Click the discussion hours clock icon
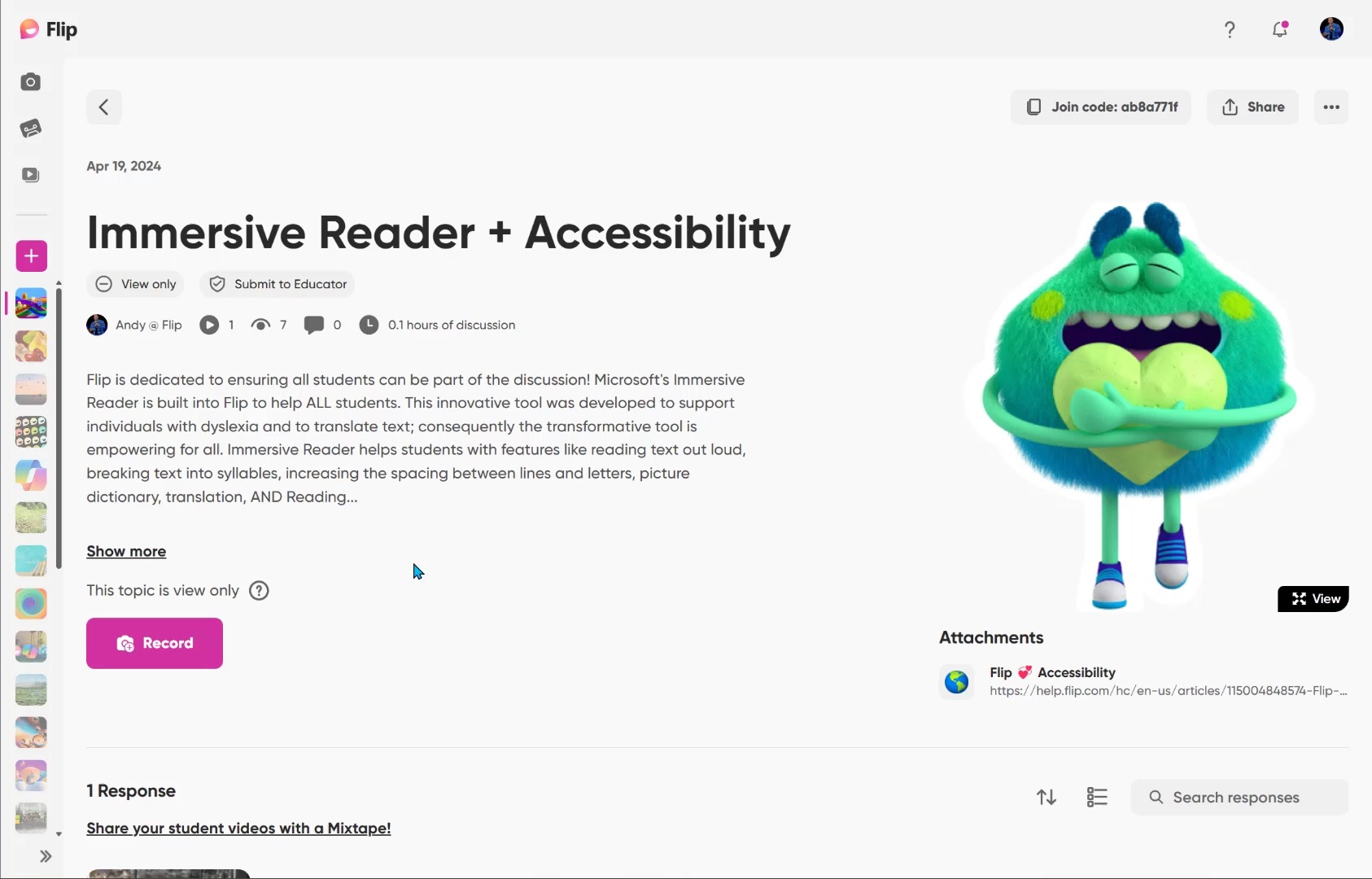 point(369,326)
